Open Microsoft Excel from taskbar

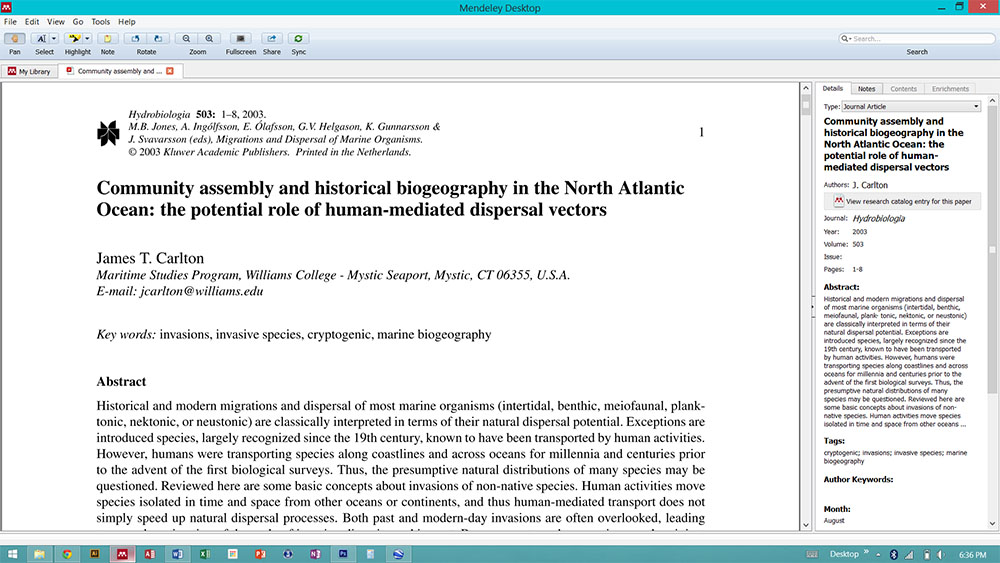(205, 554)
